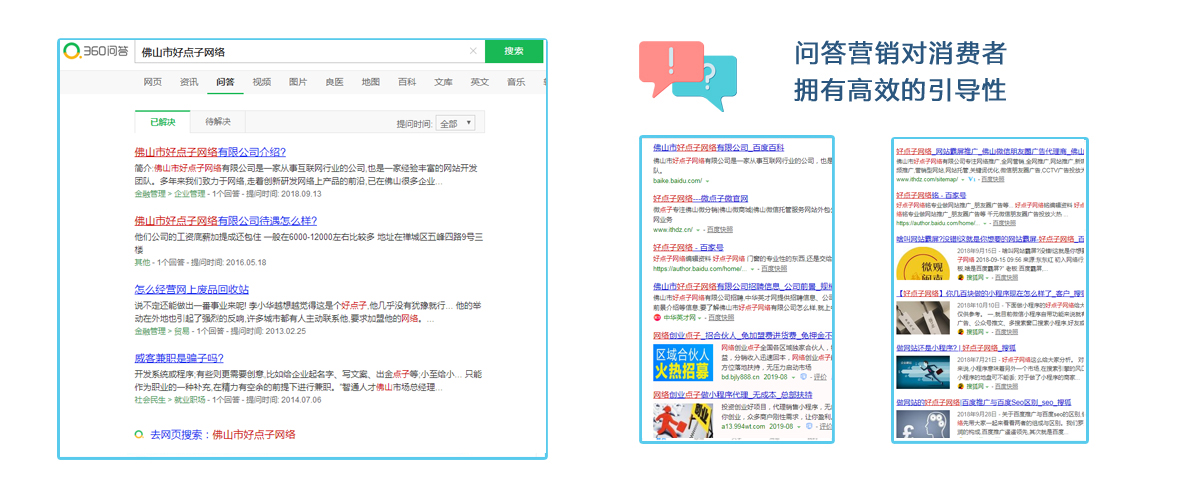Clear the search box with the X icon
The width and height of the screenshot is (1200, 500).
473,51
